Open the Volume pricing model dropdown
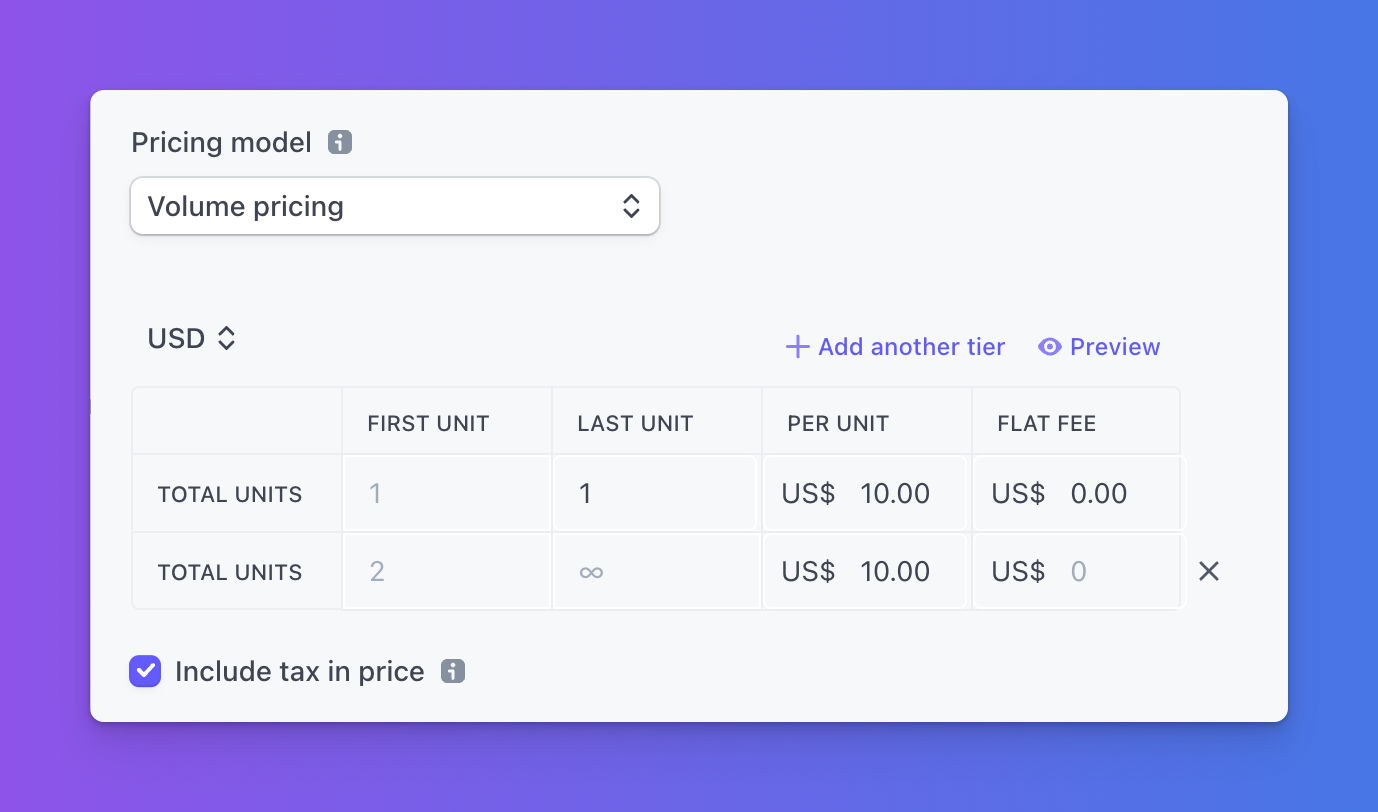 pos(395,206)
